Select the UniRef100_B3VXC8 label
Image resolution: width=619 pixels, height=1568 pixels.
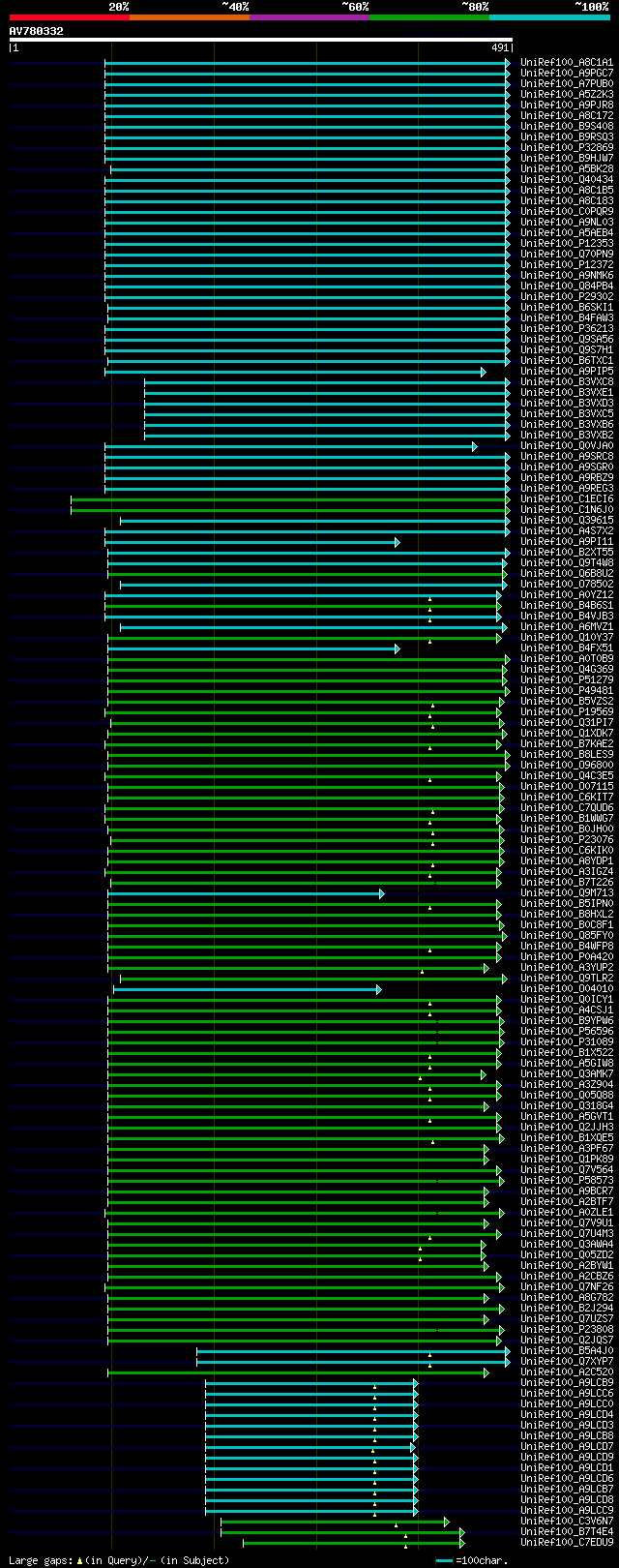pyautogui.click(x=567, y=382)
